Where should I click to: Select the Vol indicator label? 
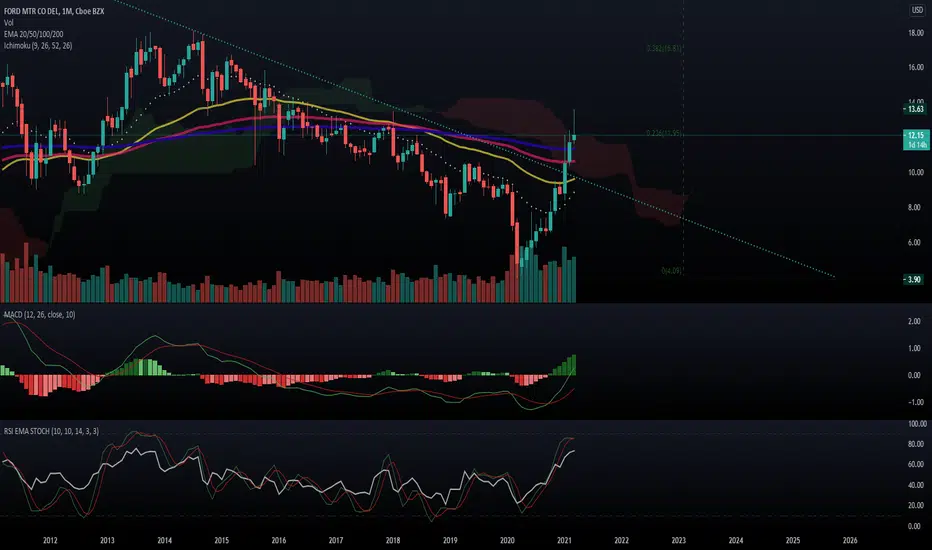tap(8, 23)
